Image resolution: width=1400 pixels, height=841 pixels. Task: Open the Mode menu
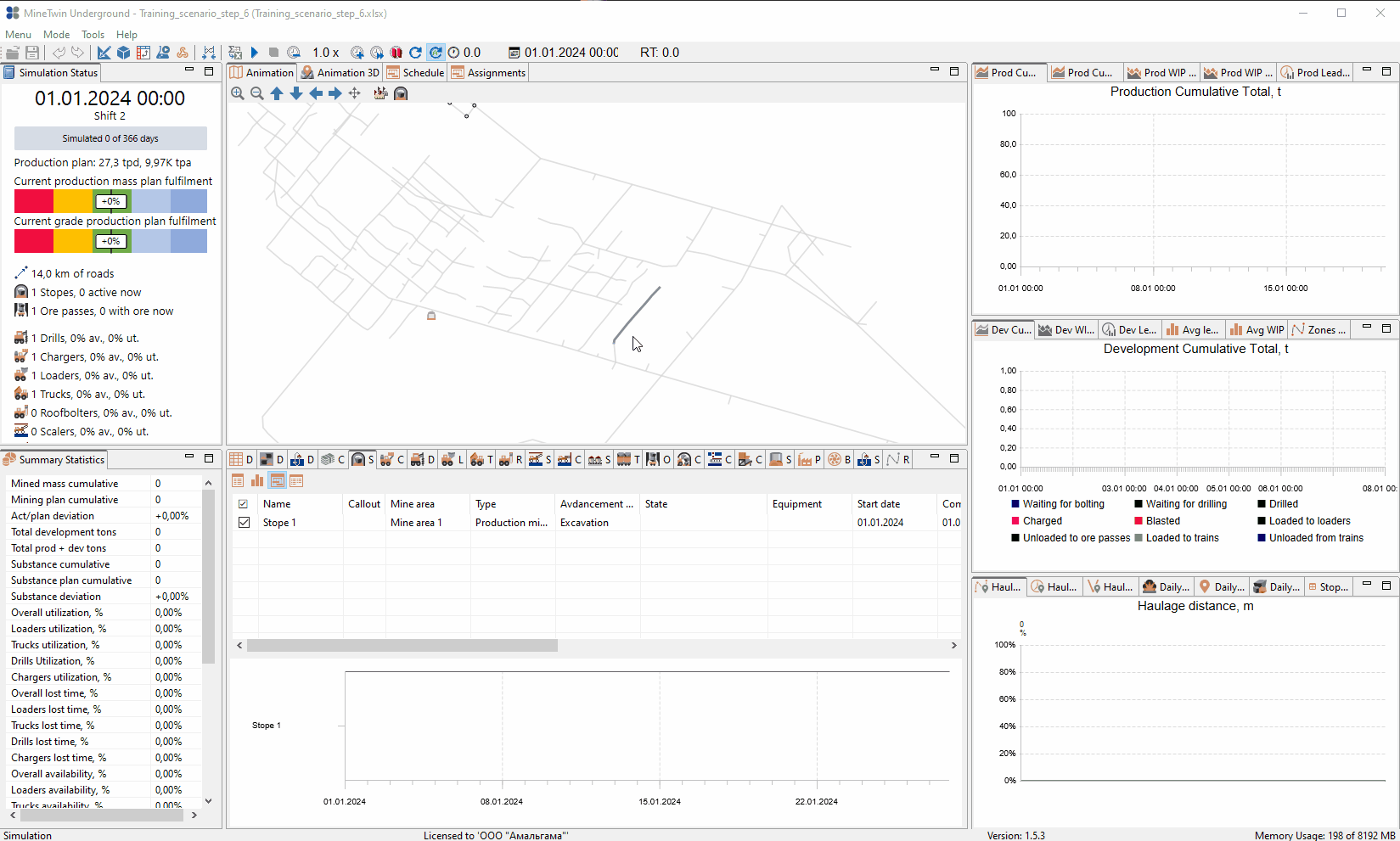point(57,35)
